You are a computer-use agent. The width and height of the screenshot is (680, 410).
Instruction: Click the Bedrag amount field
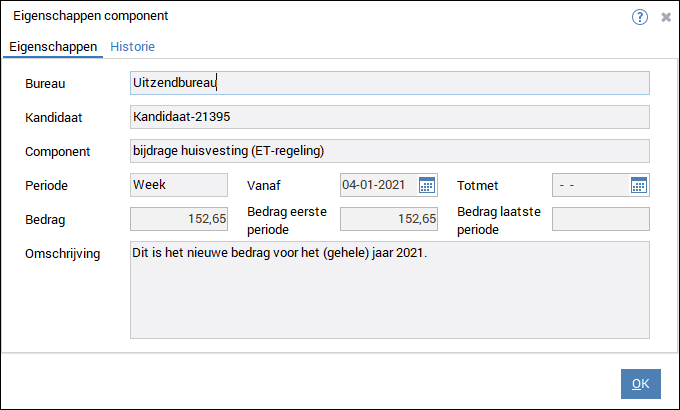click(180, 219)
